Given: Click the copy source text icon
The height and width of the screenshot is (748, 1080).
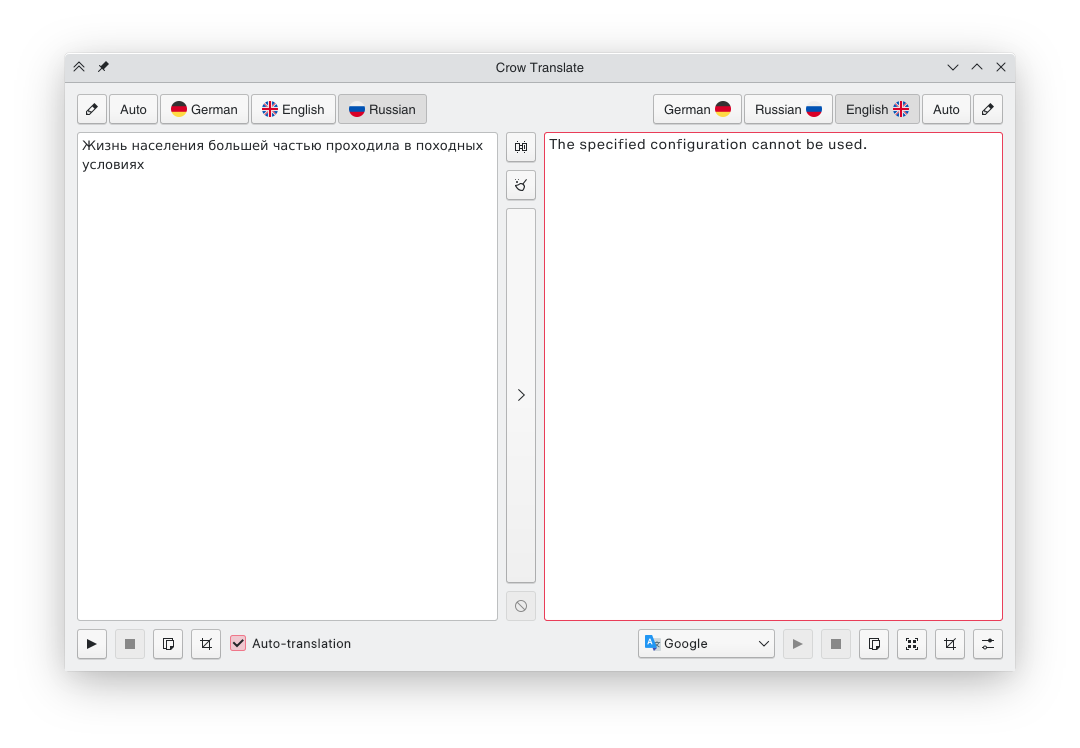Looking at the screenshot, I should point(167,643).
